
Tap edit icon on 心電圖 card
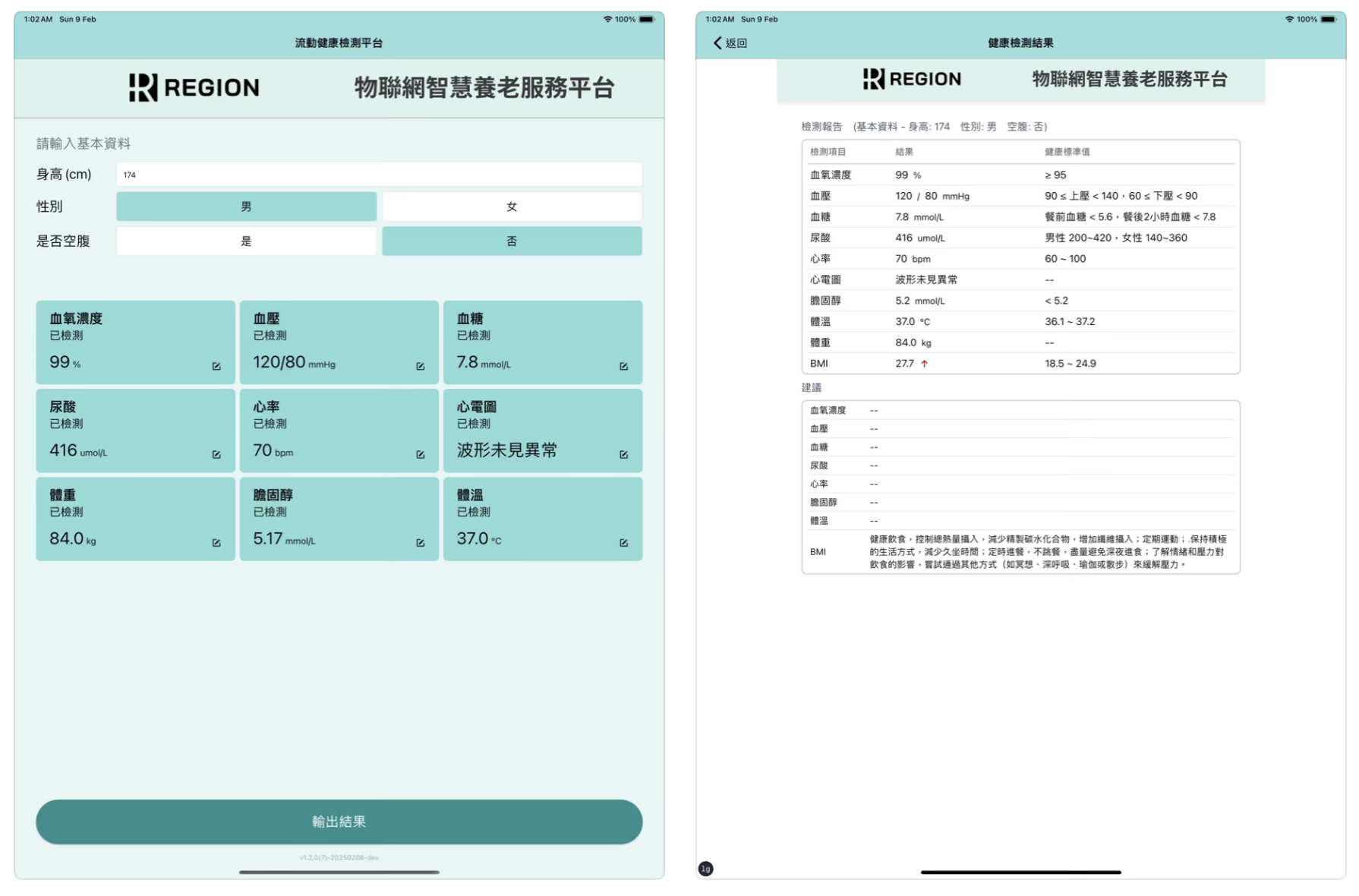tap(623, 454)
